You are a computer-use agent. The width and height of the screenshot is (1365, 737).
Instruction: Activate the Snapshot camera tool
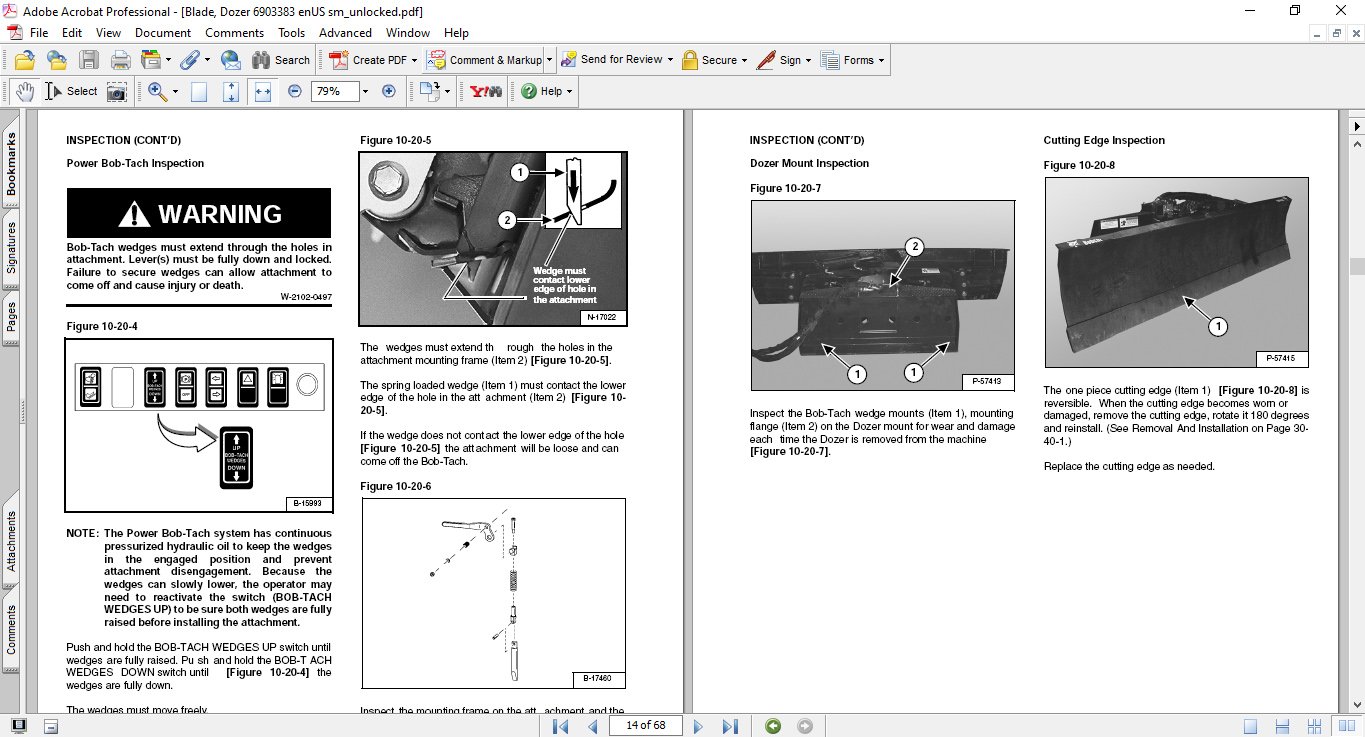coord(117,91)
